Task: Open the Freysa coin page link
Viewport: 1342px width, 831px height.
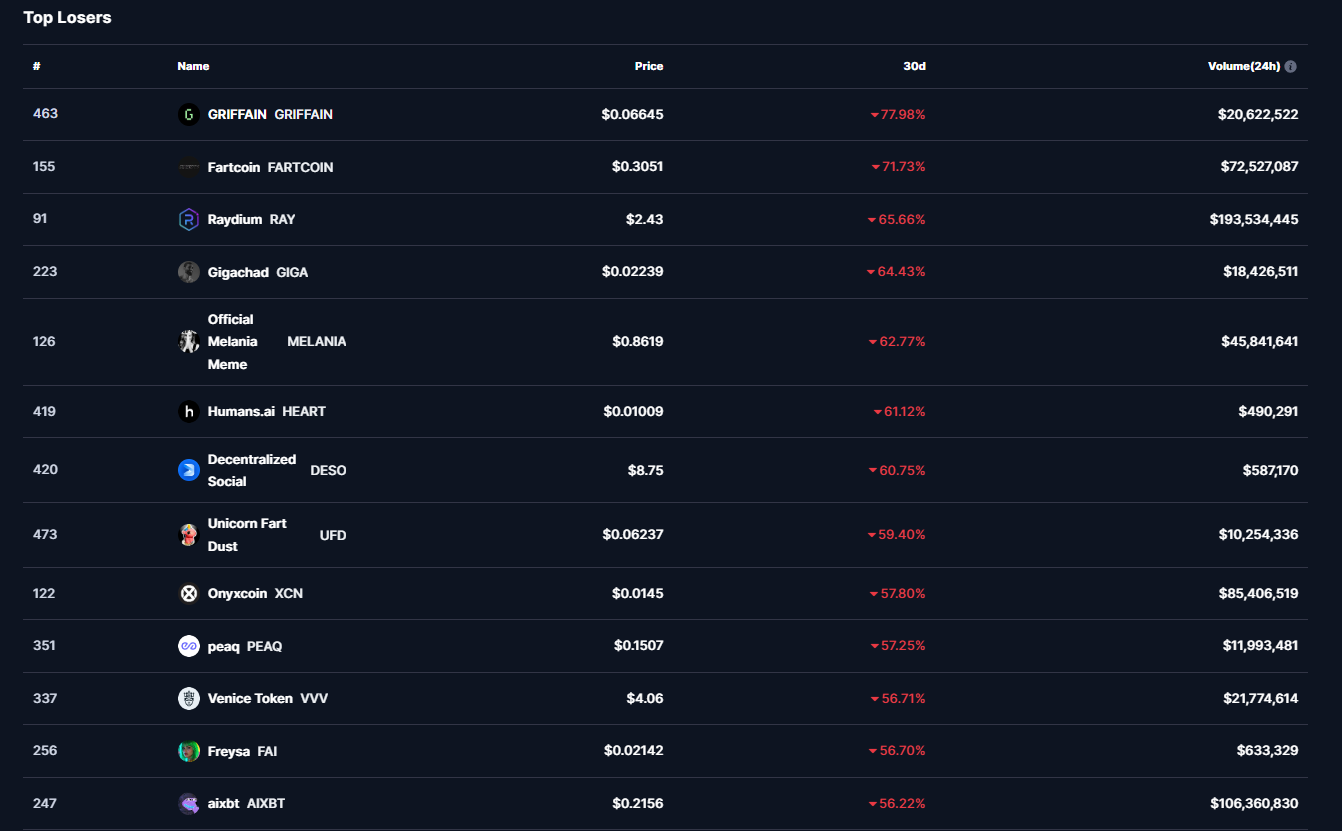Action: point(228,751)
